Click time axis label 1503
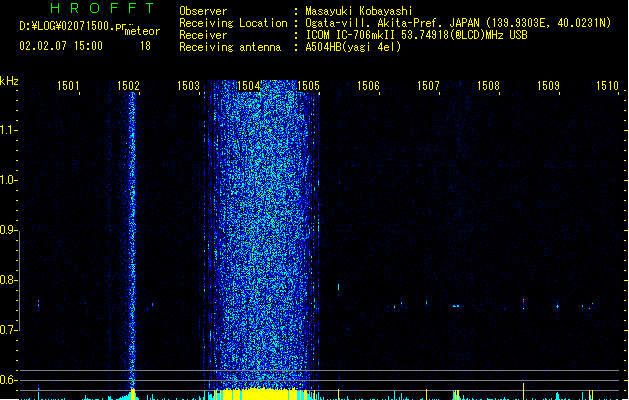 coord(188,85)
